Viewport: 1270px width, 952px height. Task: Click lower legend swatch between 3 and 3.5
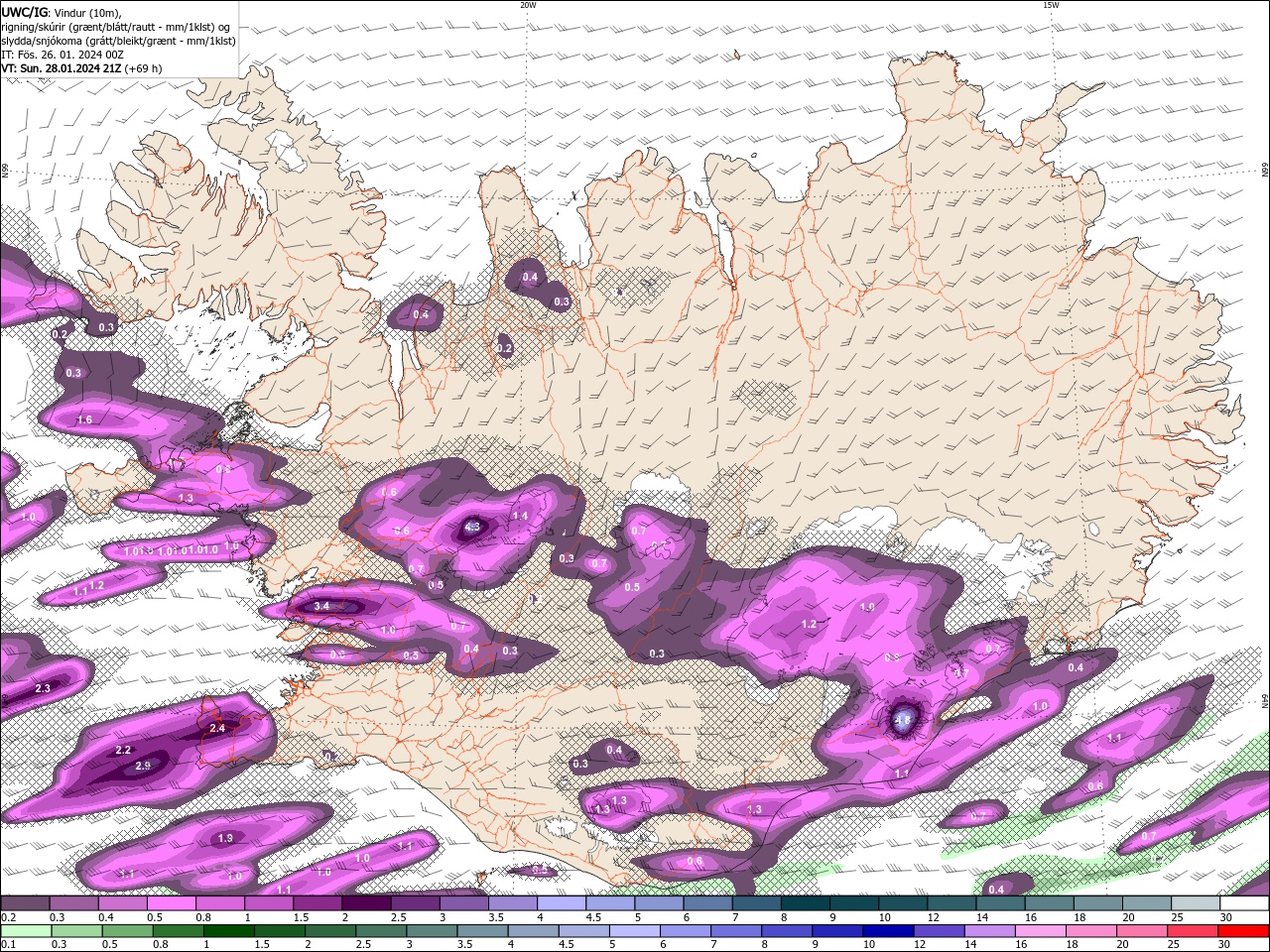431,931
